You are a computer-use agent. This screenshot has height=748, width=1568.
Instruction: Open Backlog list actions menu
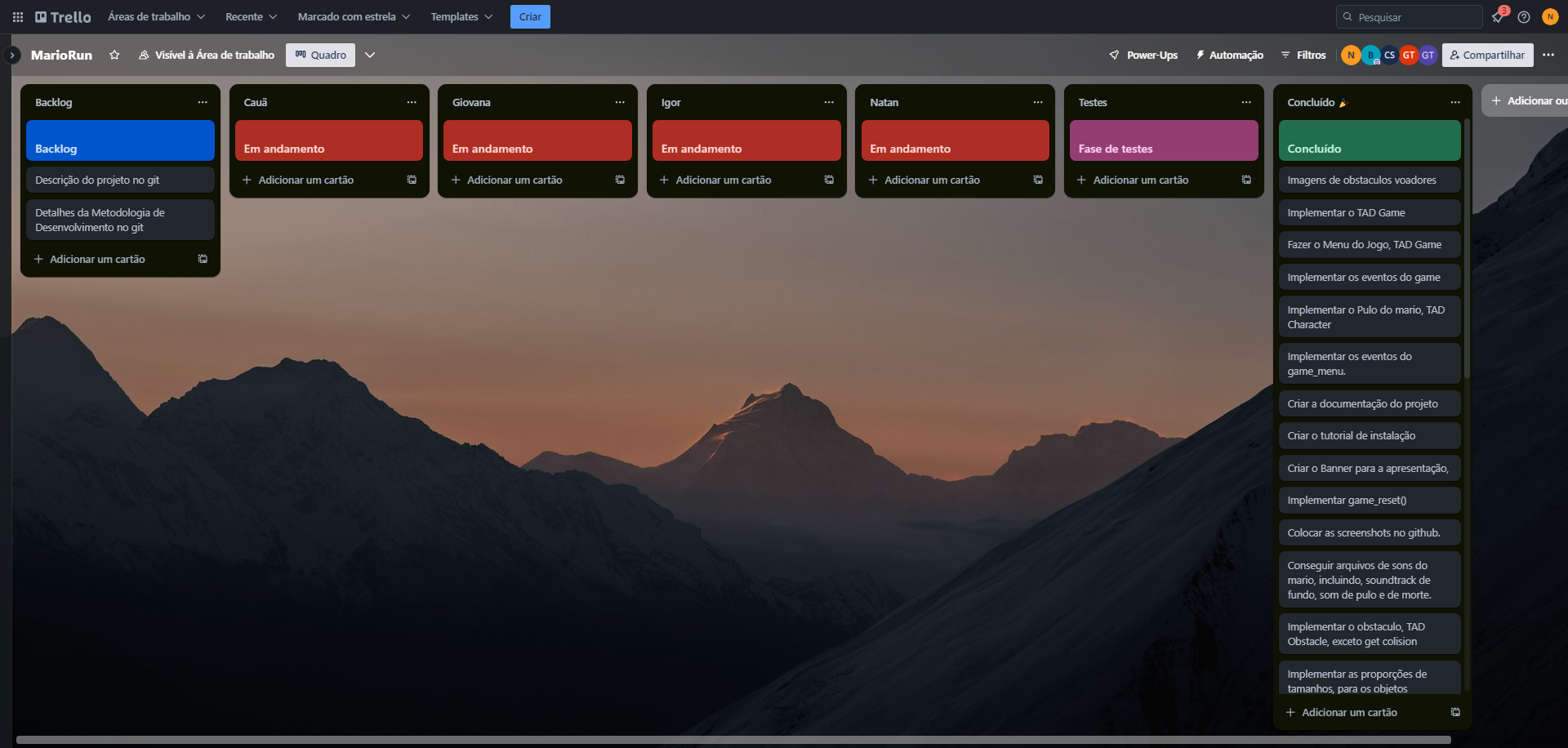point(203,102)
